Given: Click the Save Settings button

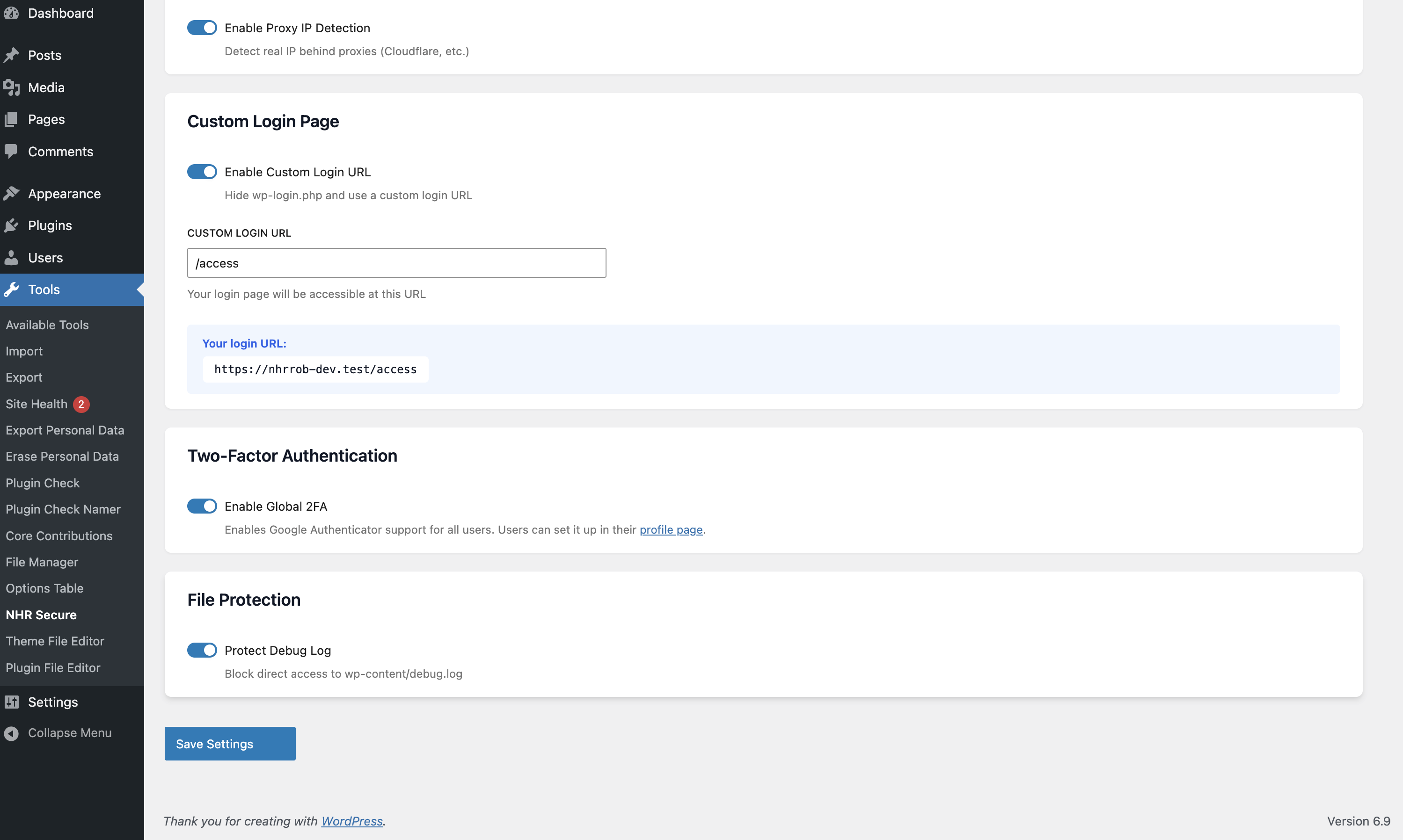Looking at the screenshot, I should pyautogui.click(x=229, y=743).
